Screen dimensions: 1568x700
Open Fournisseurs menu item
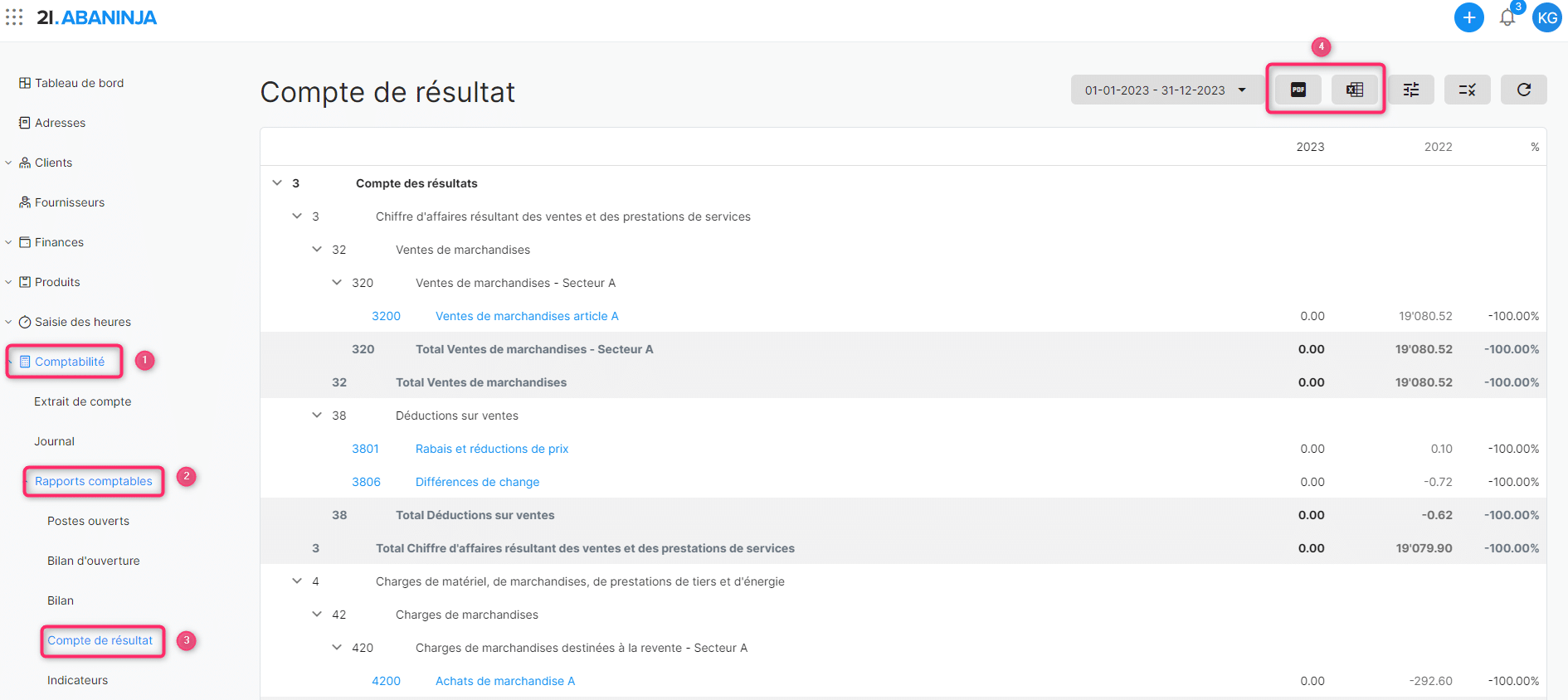click(70, 202)
